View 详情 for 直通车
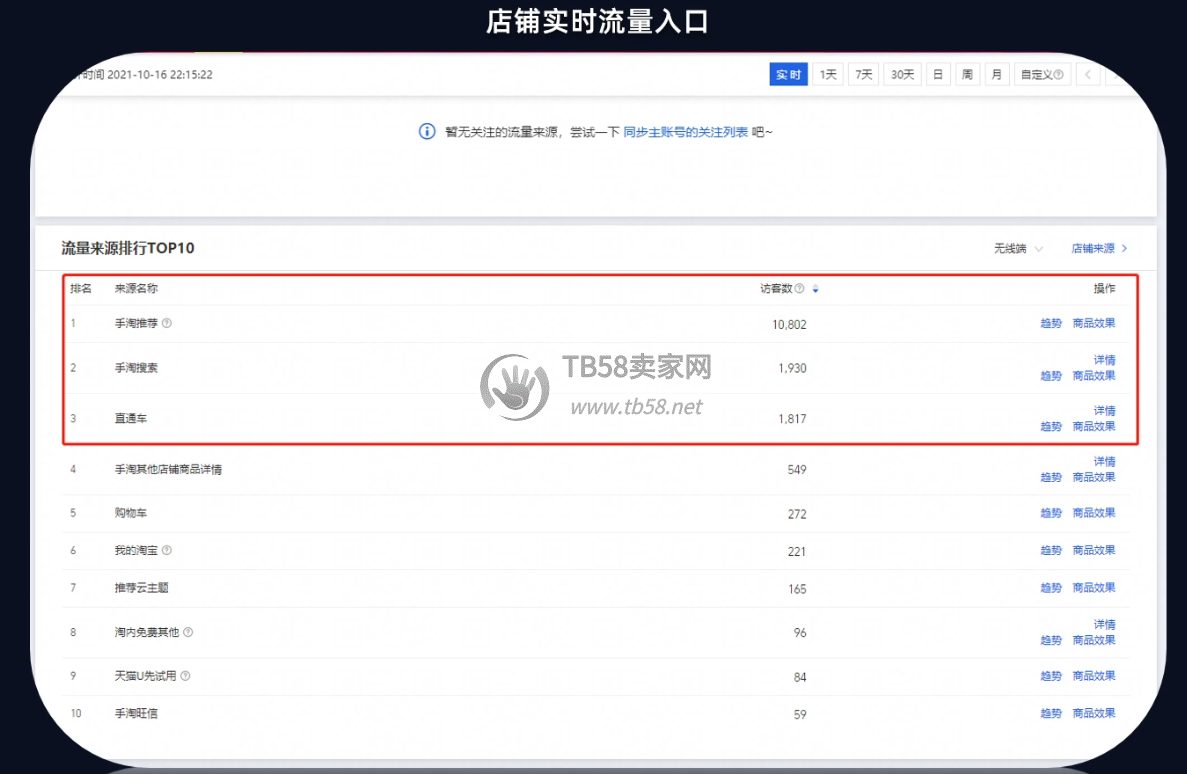The width and height of the screenshot is (1187, 774). click(1104, 411)
